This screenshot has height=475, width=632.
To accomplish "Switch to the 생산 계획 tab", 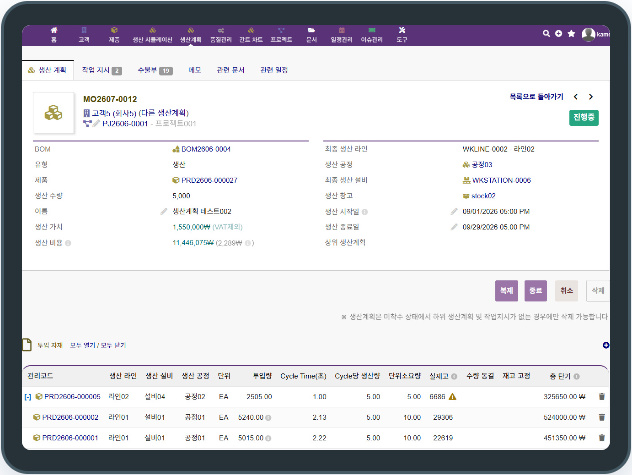I will click(48, 70).
